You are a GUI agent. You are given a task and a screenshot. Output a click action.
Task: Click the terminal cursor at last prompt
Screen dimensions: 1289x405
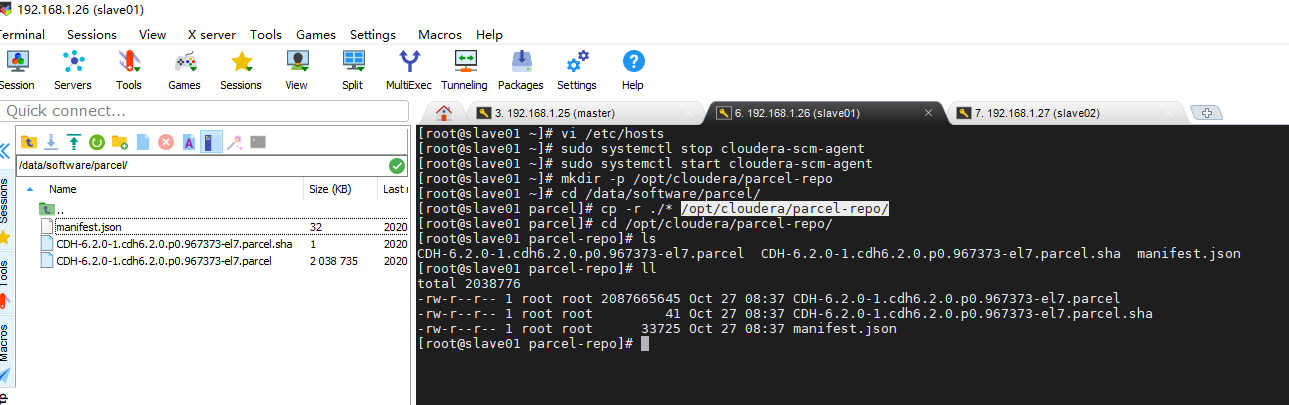point(645,343)
